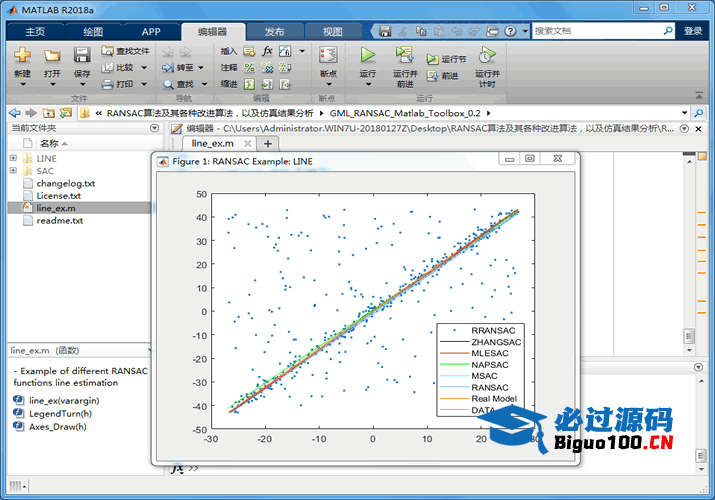Screen dimensions: 715x500
Task: Open the Editor panel actions menu
Action: pos(684,129)
